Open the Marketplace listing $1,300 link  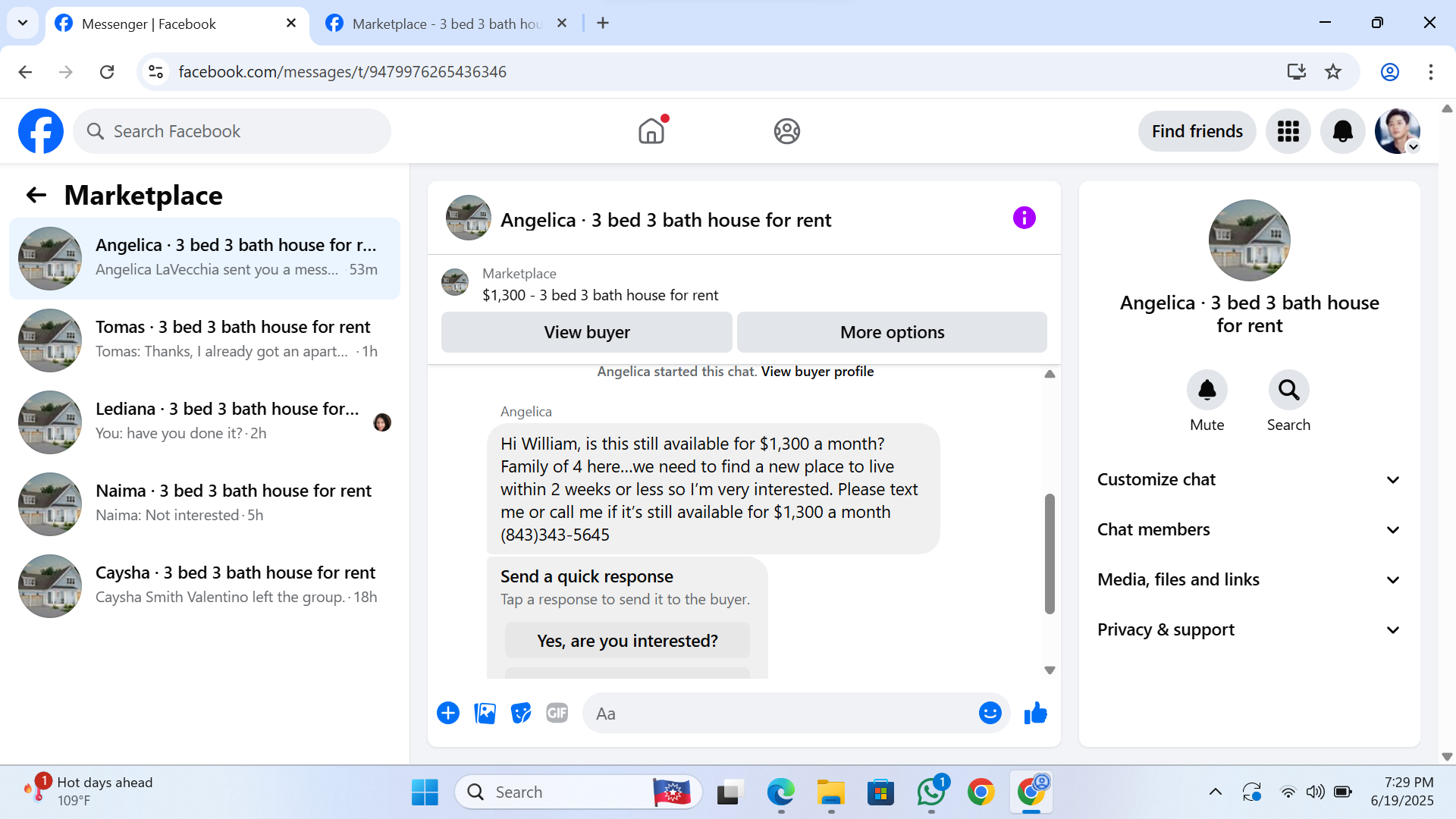coord(600,295)
